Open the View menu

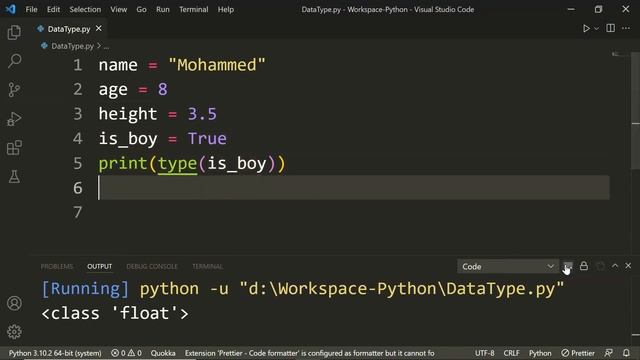(118, 9)
